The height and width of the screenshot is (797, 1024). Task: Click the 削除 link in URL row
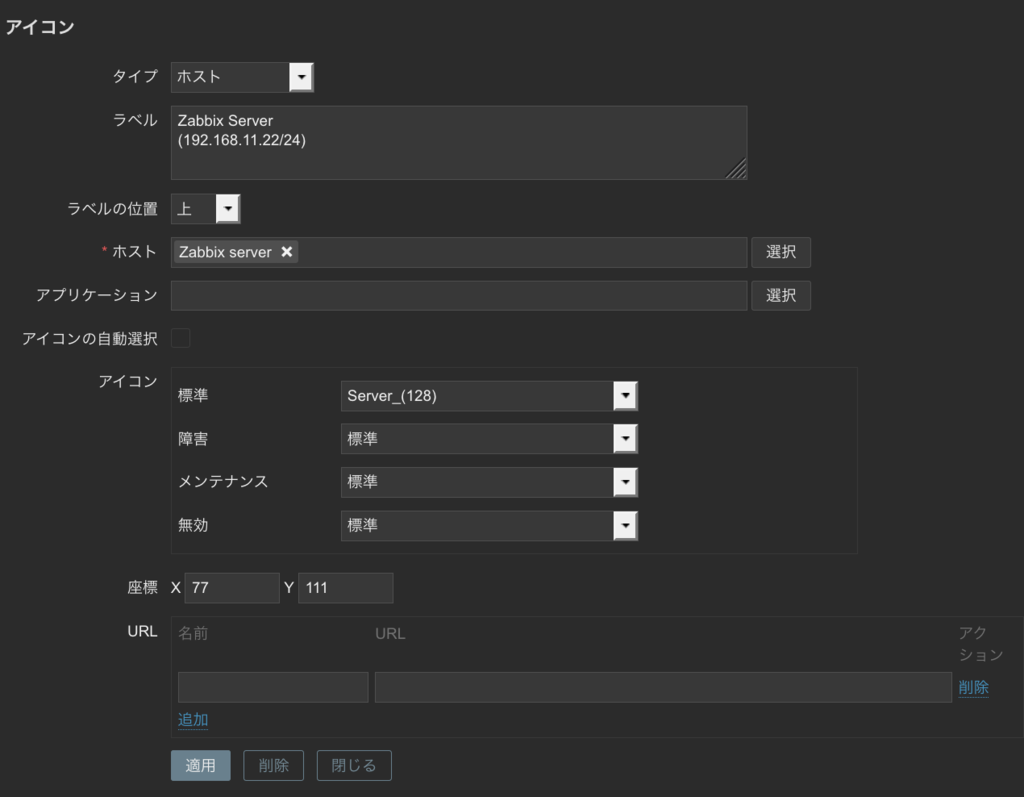pyautogui.click(x=974, y=687)
